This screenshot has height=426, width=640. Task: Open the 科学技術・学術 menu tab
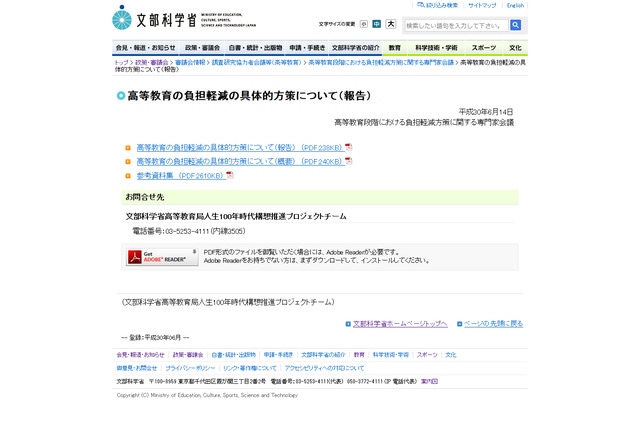pyautogui.click(x=436, y=48)
